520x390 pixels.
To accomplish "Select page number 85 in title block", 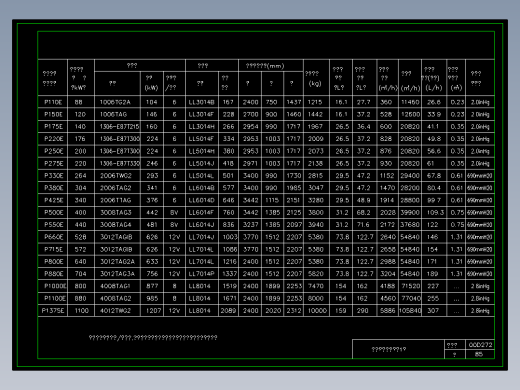I will click(x=479, y=354).
